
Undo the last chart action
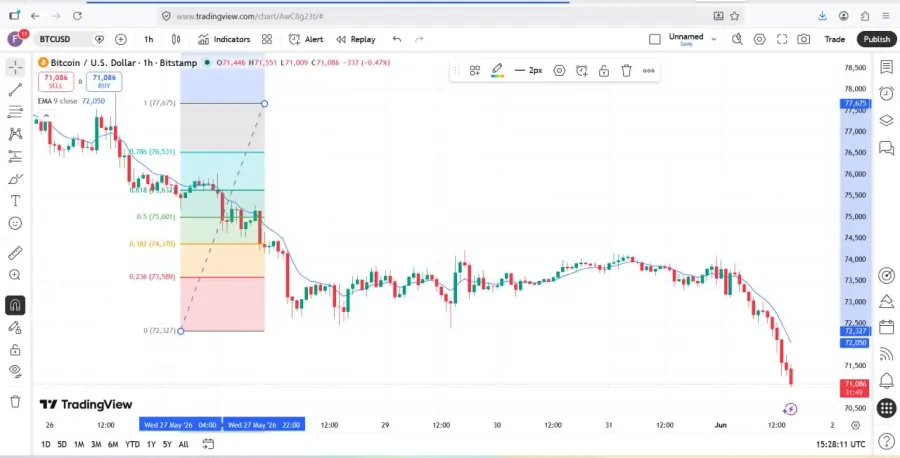click(397, 39)
